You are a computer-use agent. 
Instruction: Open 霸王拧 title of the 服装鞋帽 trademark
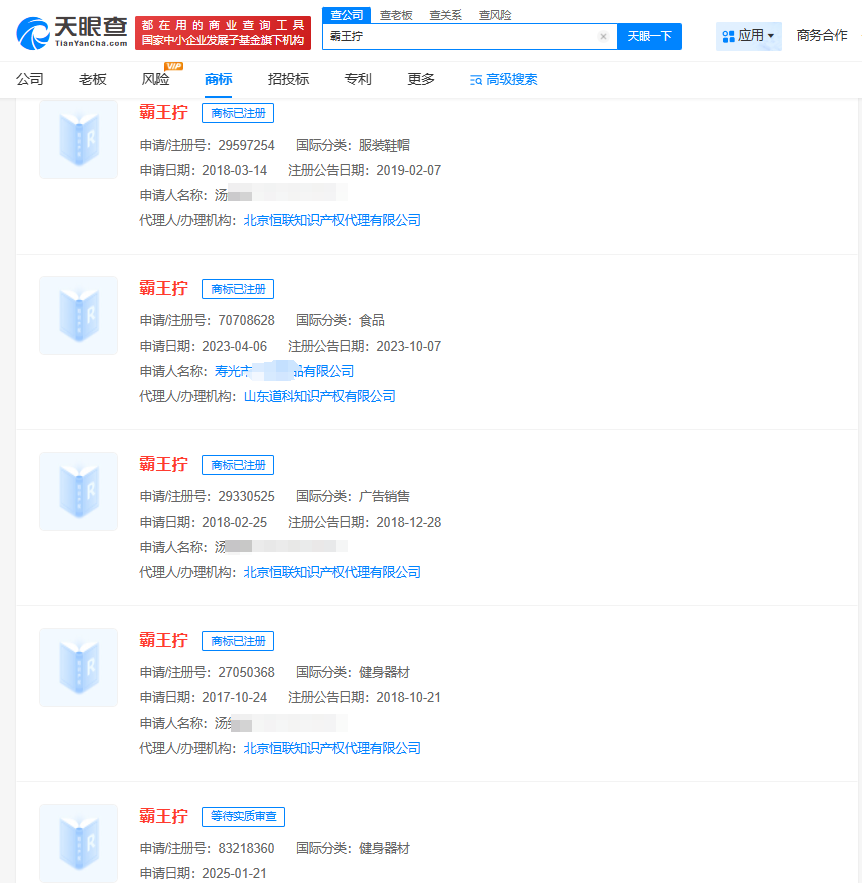(x=163, y=113)
